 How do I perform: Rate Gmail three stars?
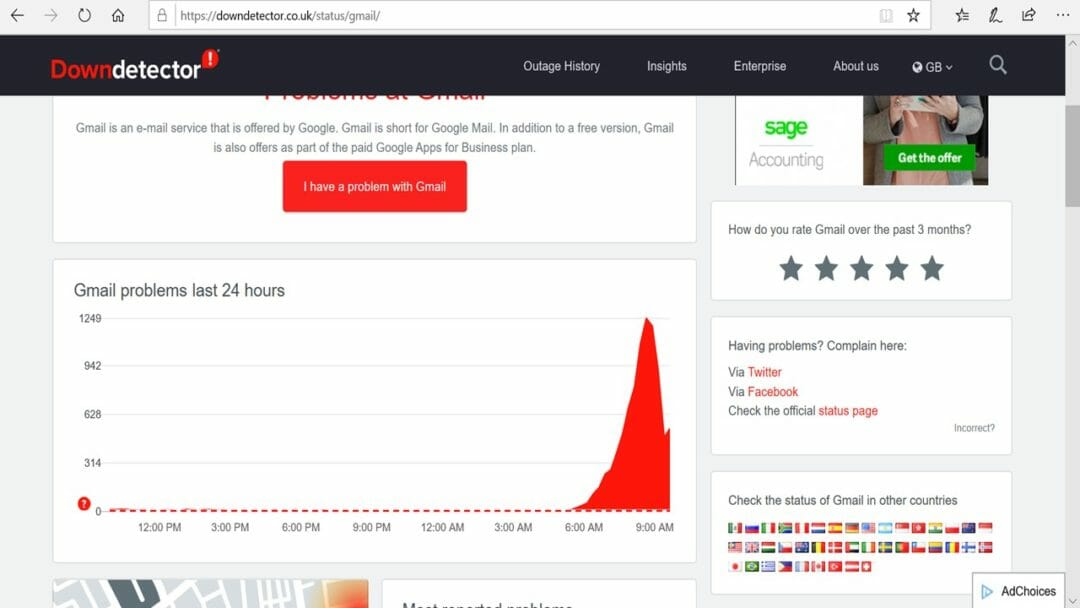click(861, 268)
